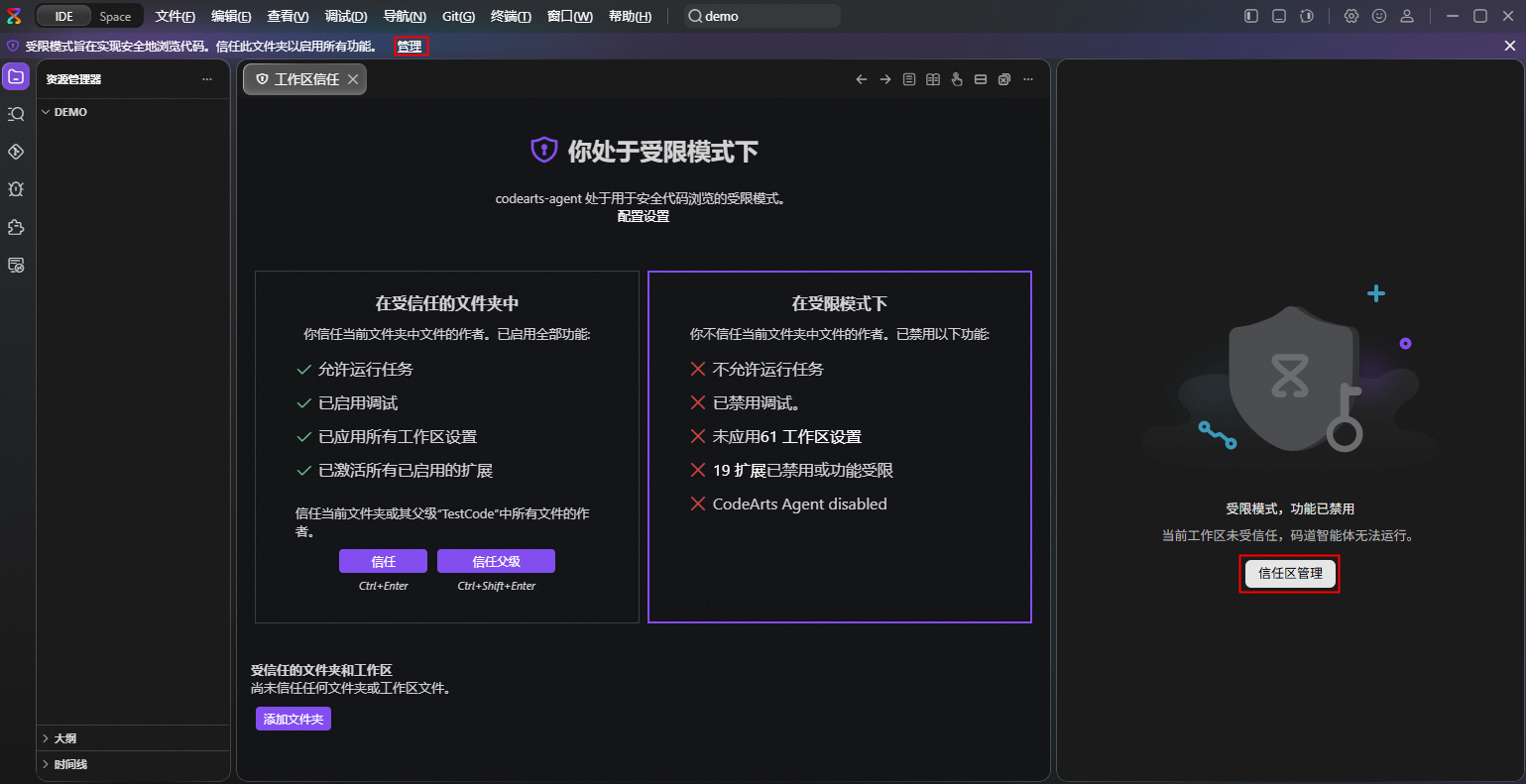
Task: Open the 终端(T) menu
Action: (x=511, y=16)
